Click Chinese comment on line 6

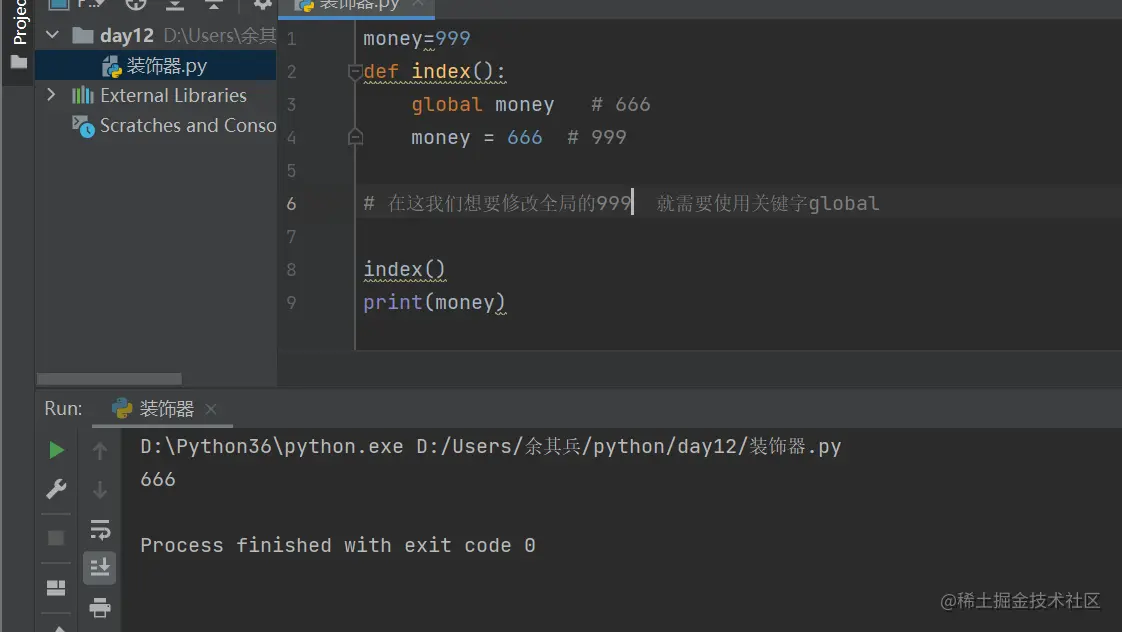click(621, 203)
